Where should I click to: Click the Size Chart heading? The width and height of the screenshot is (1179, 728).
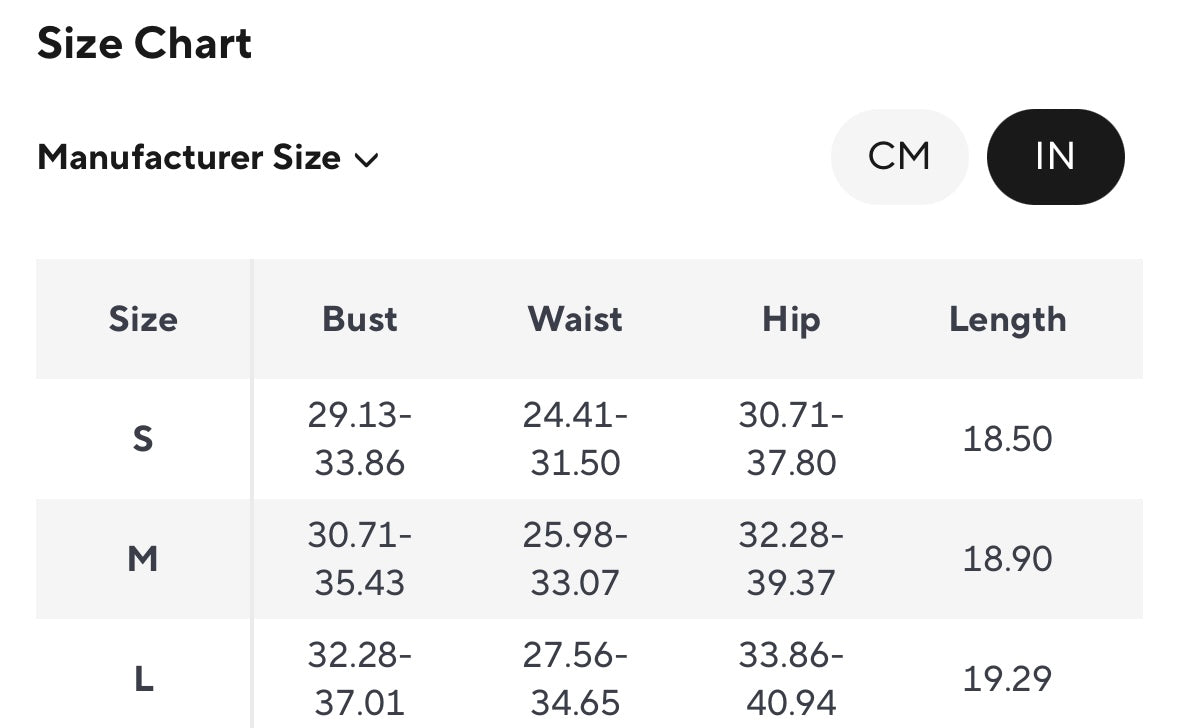click(144, 44)
